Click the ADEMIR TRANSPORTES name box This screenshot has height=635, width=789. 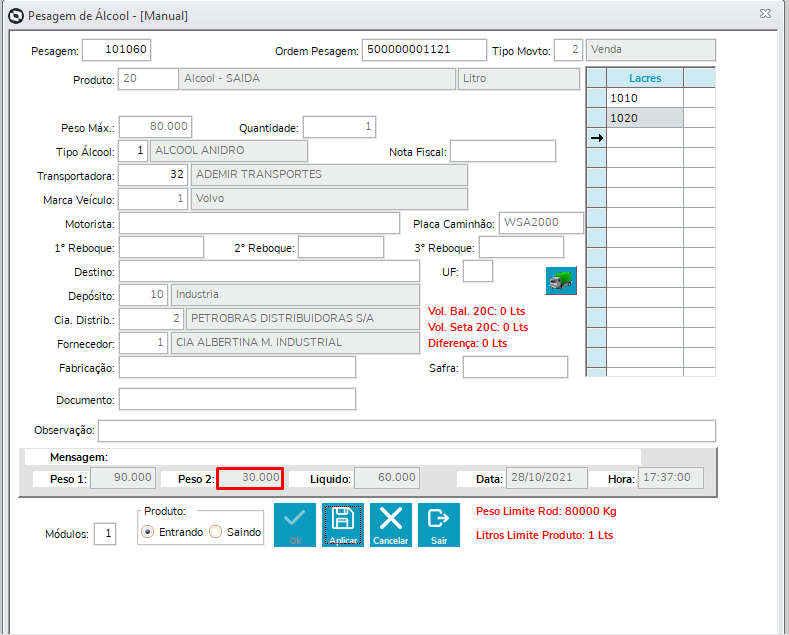(330, 175)
